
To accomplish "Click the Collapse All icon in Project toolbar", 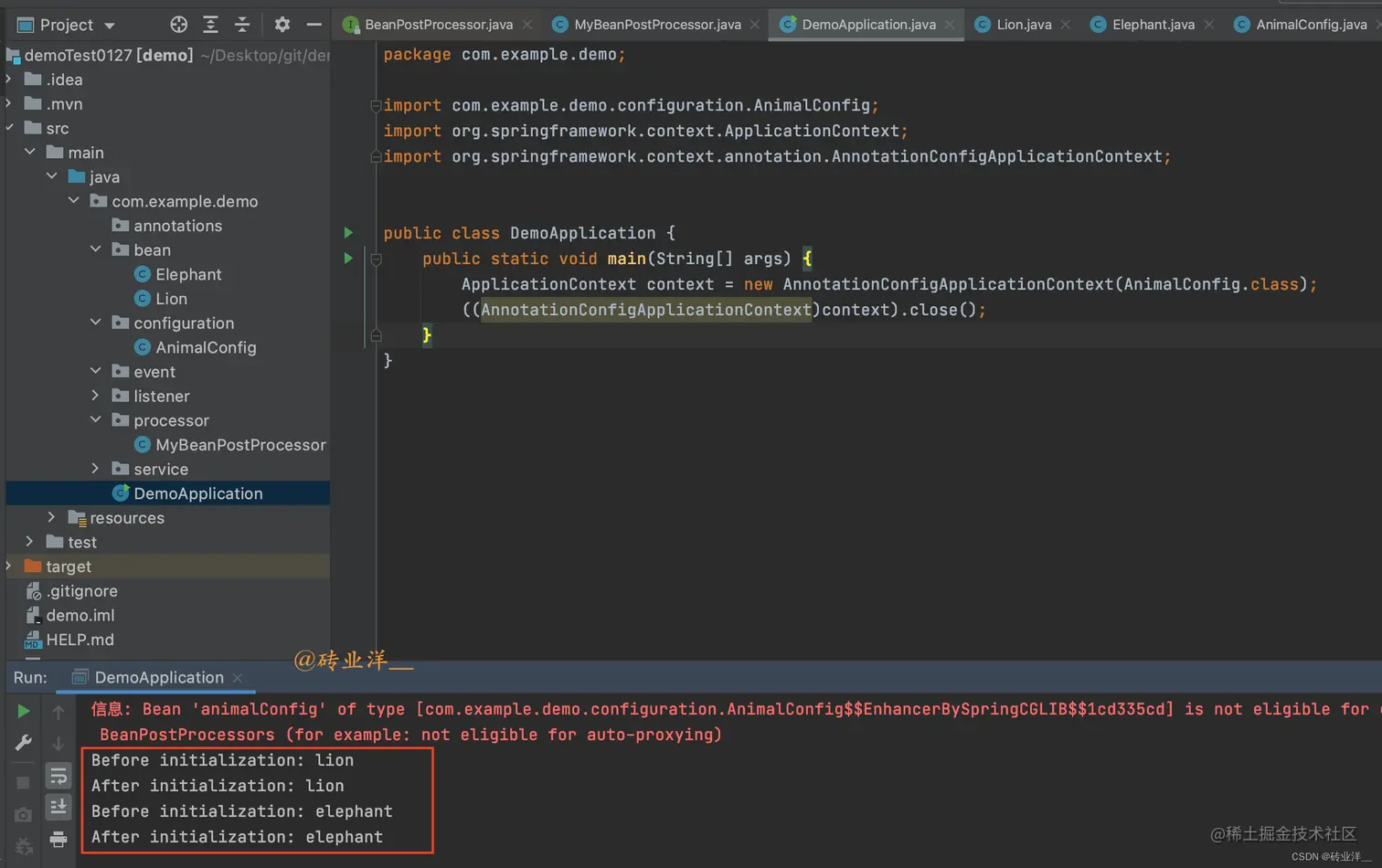I will [242, 25].
